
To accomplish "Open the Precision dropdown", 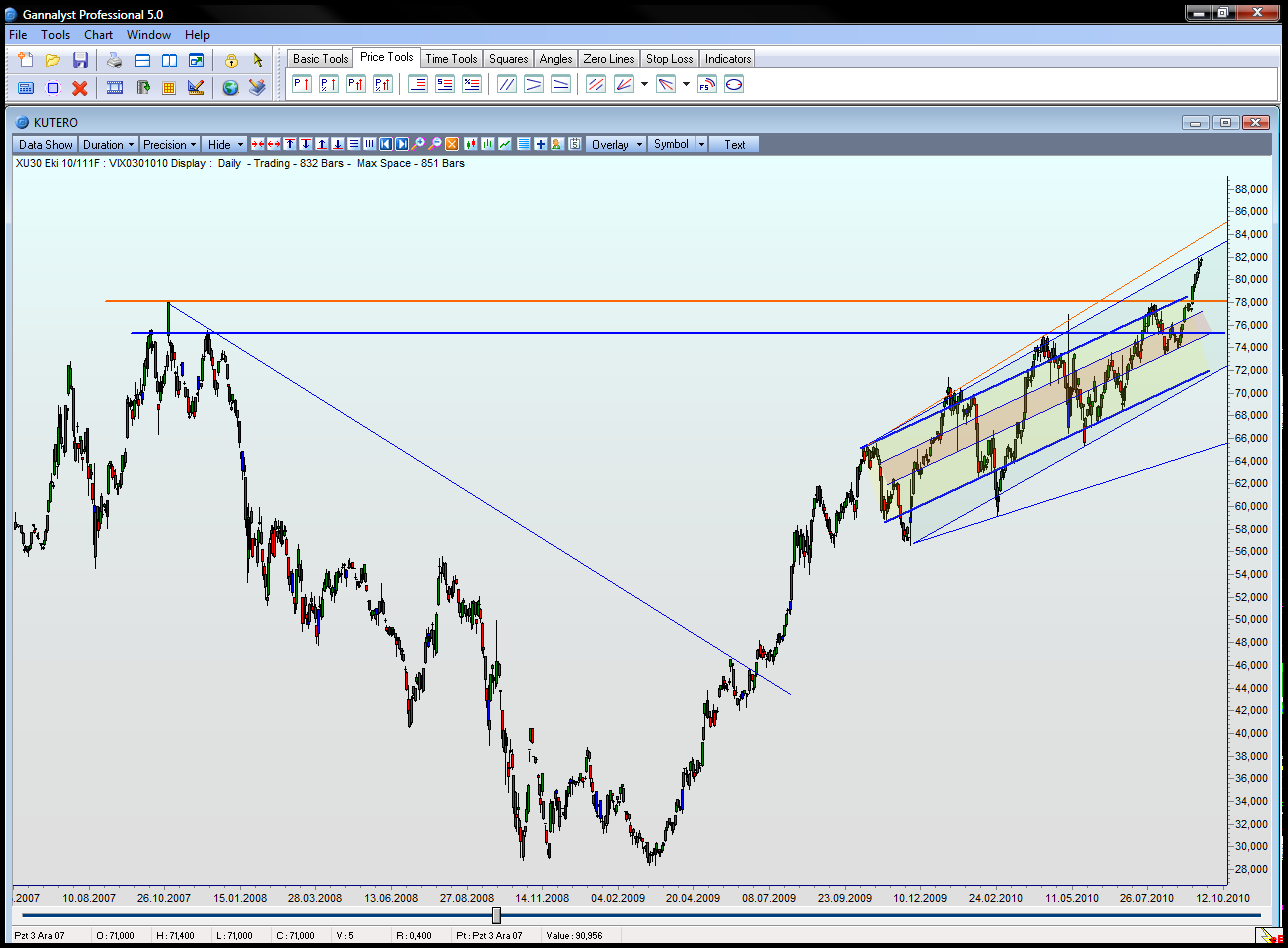I will pyautogui.click(x=169, y=144).
